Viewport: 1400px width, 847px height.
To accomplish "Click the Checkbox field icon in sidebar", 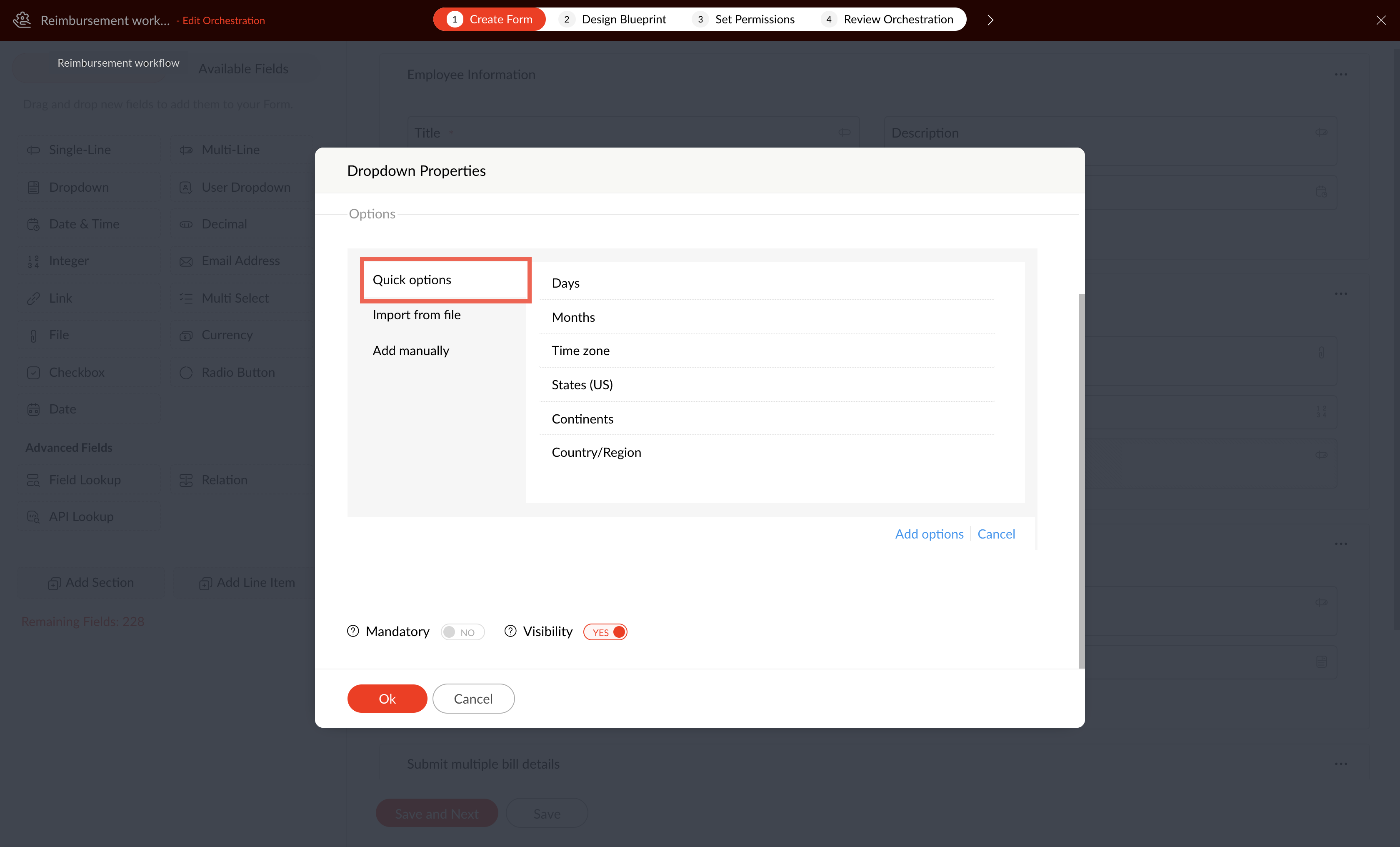I will 33,372.
